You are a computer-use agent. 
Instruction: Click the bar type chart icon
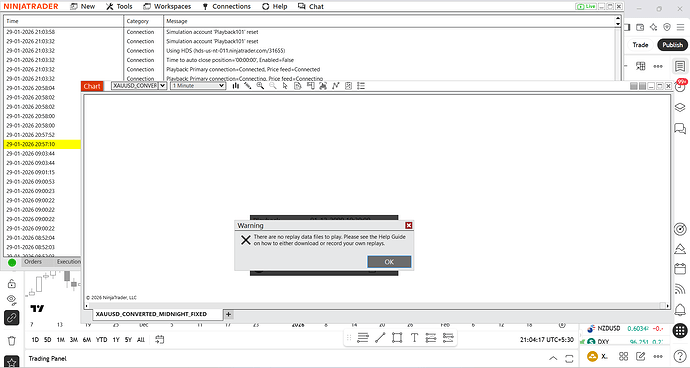tap(235, 86)
